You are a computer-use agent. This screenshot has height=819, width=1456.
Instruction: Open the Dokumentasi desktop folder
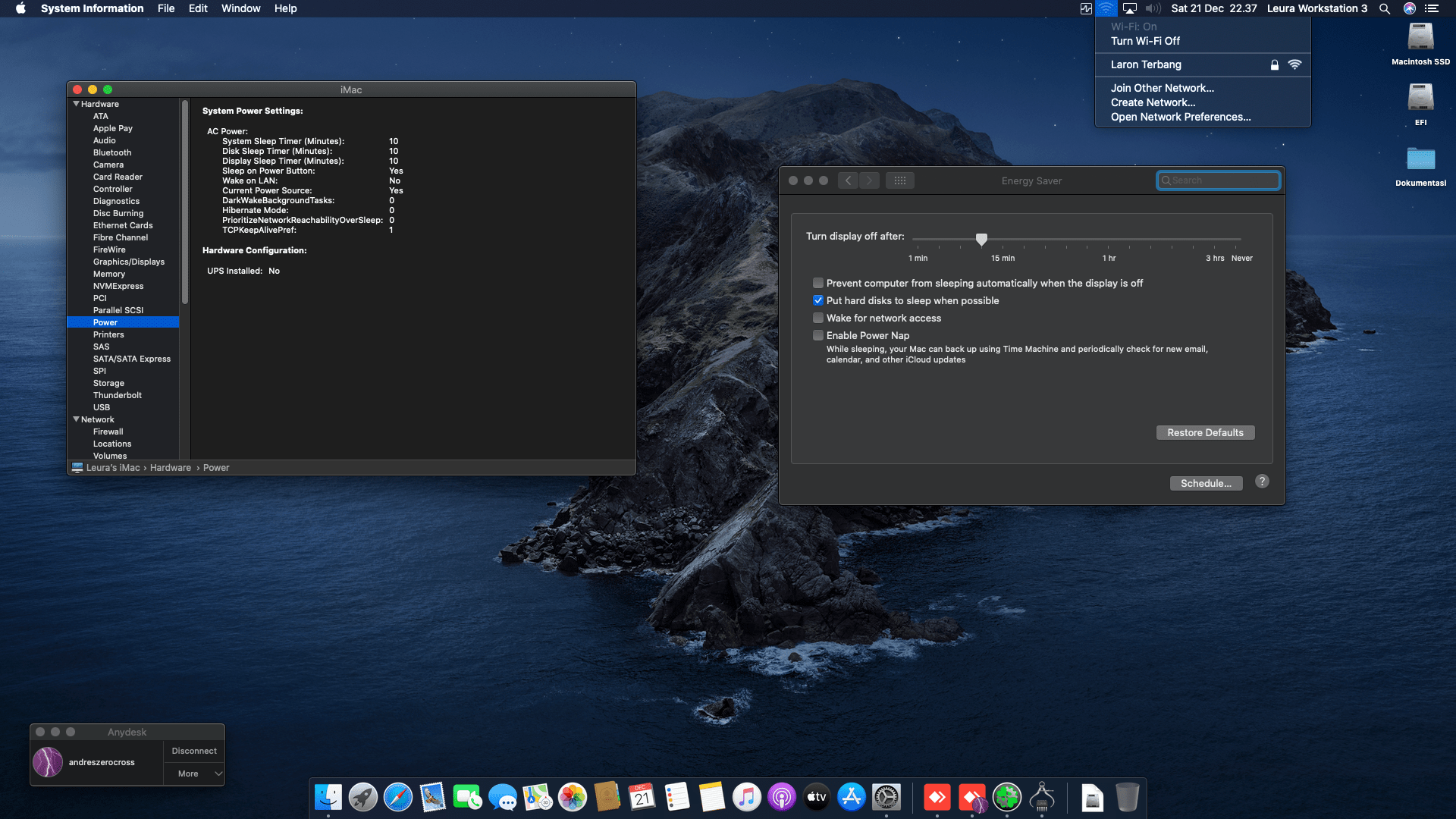coord(1420,159)
